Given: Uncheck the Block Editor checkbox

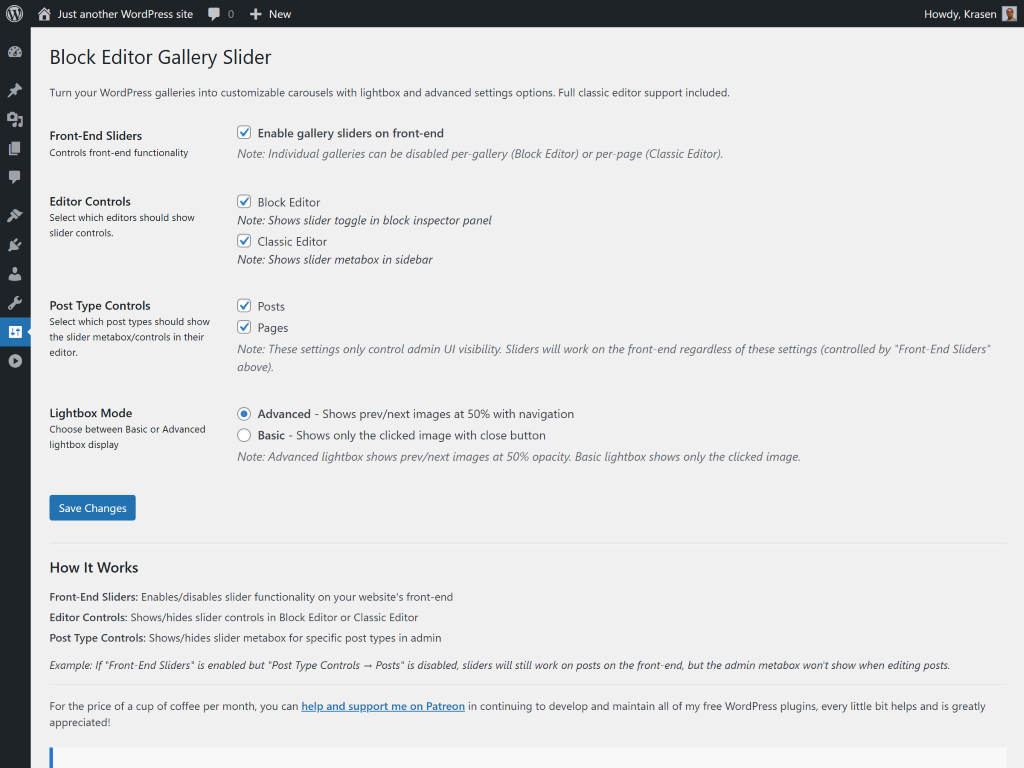Looking at the screenshot, I should click(244, 201).
